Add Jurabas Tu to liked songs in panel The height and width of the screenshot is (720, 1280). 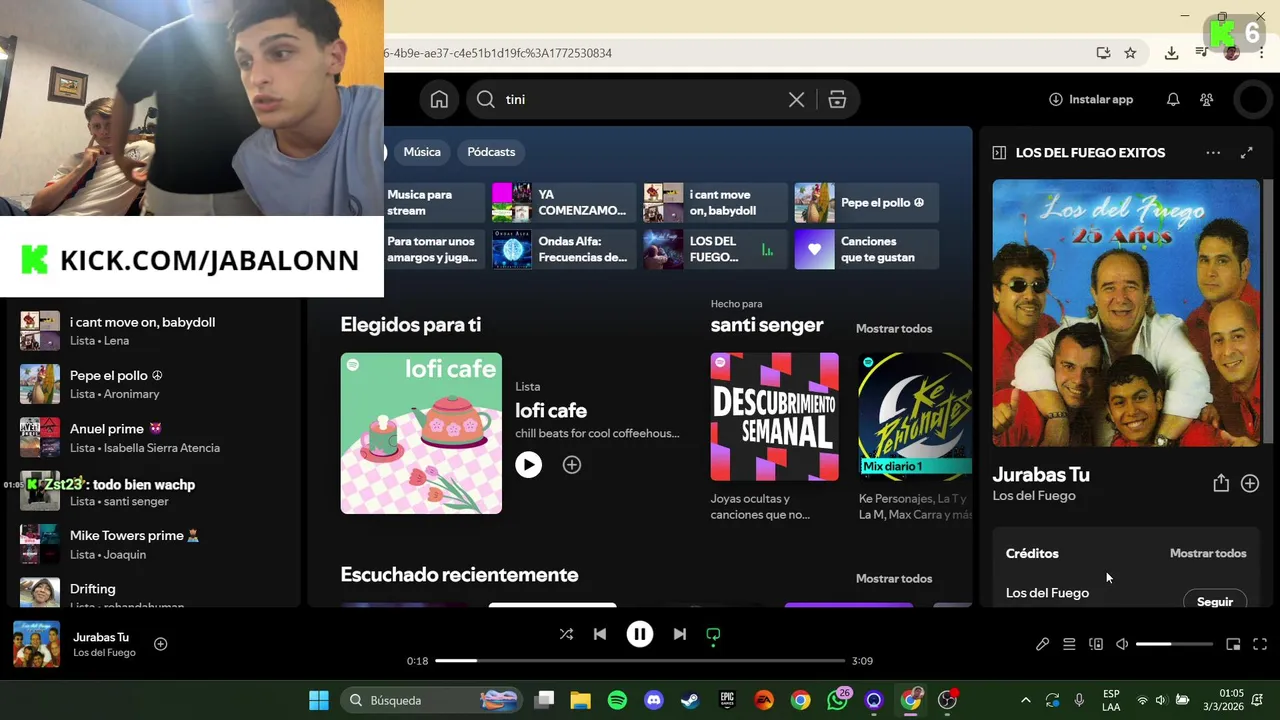1250,483
